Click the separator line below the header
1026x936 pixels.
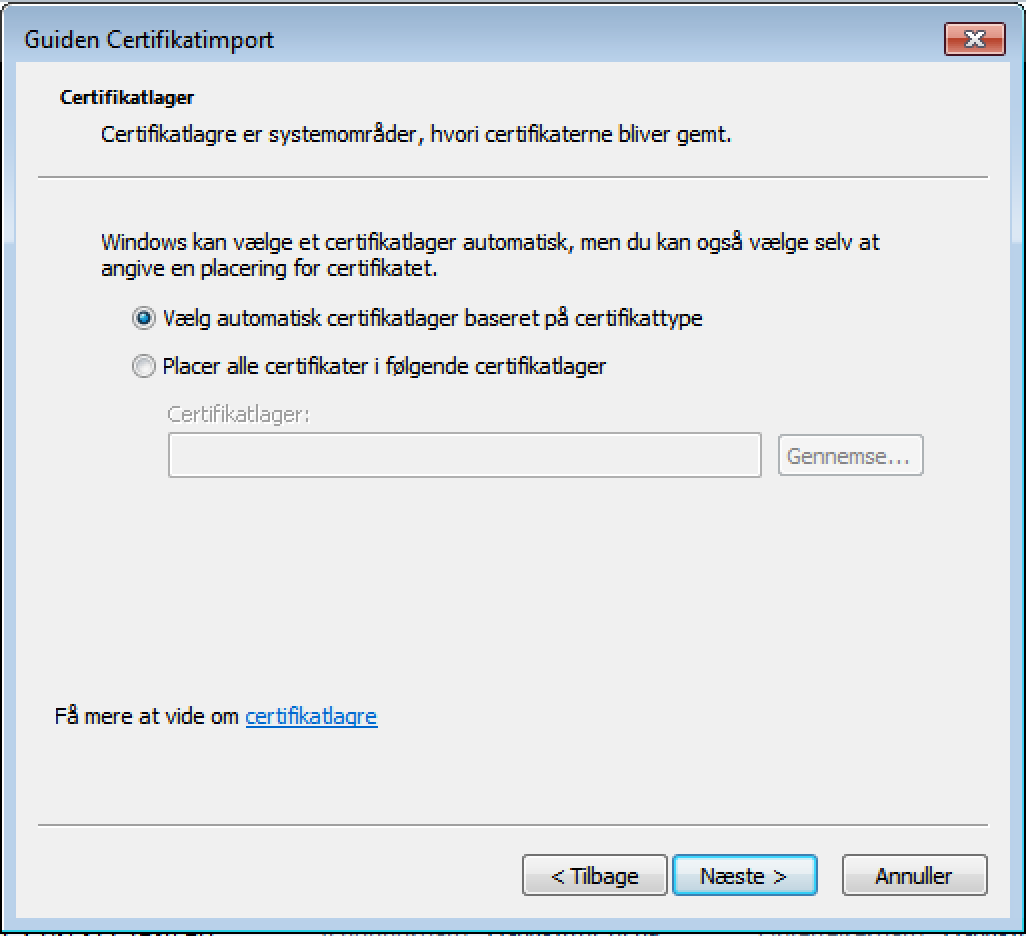pos(512,178)
